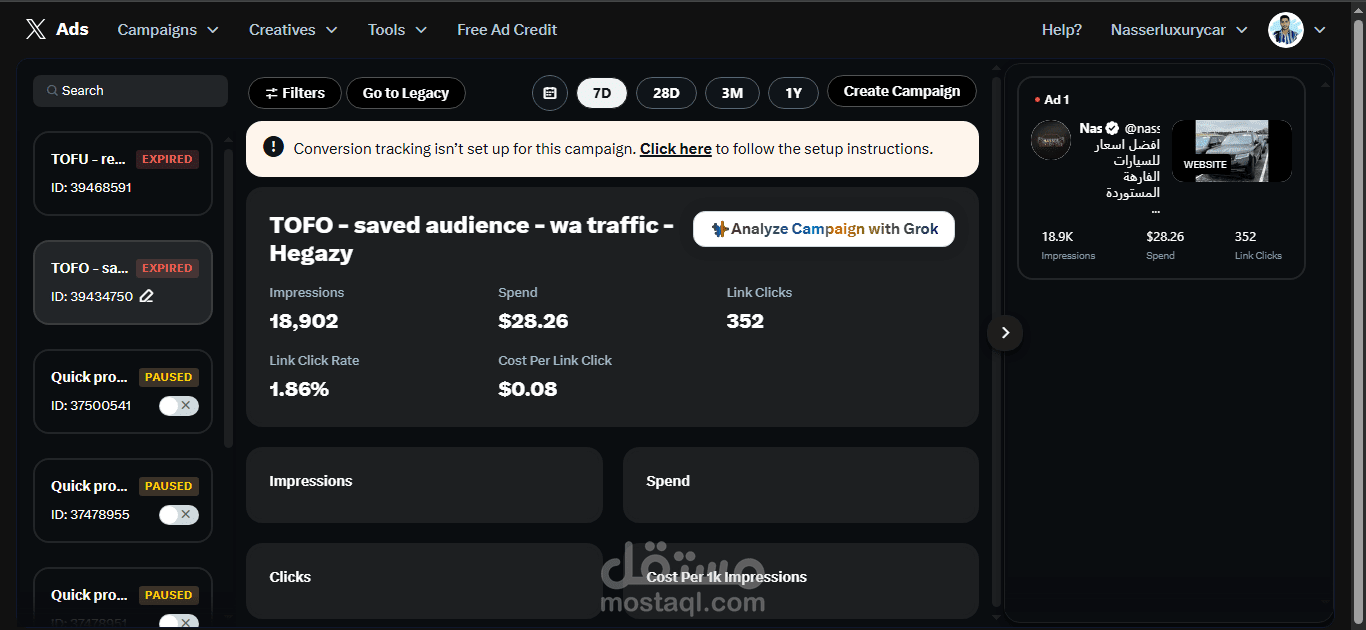
Task: Click the Arabic ad caption text in Ad 1
Action: click(x=1133, y=175)
